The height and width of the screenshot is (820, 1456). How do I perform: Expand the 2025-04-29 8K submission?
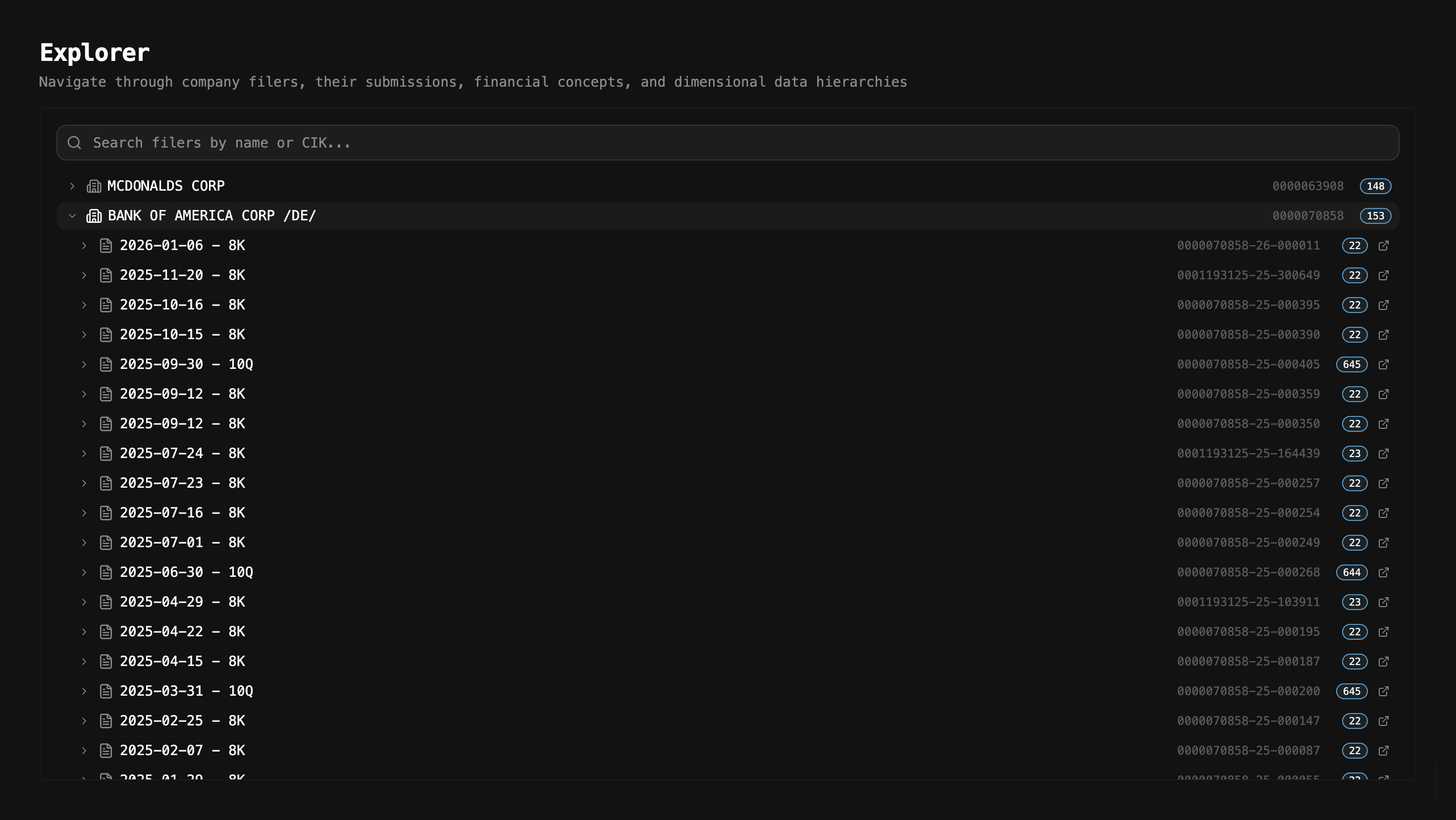click(84, 602)
